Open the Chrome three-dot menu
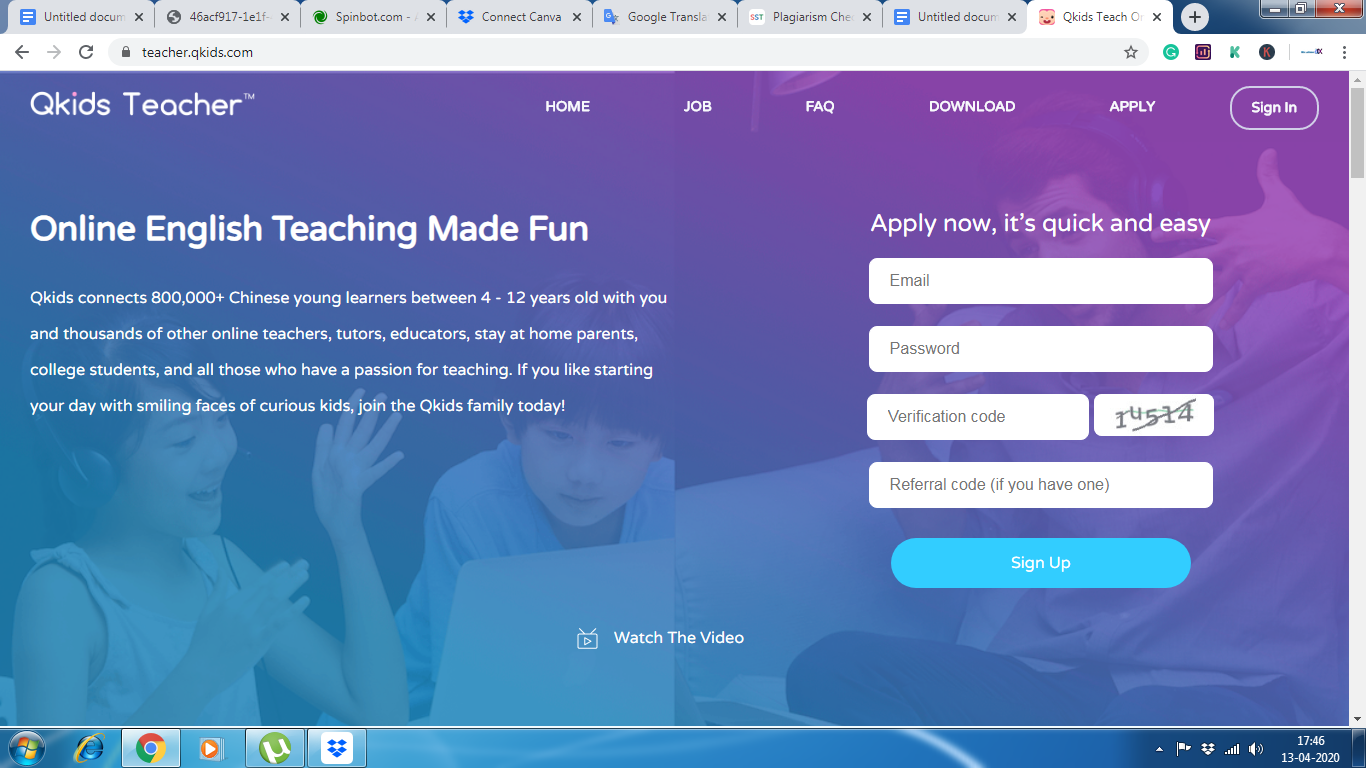The width and height of the screenshot is (1366, 768). pyautogui.click(x=1343, y=52)
